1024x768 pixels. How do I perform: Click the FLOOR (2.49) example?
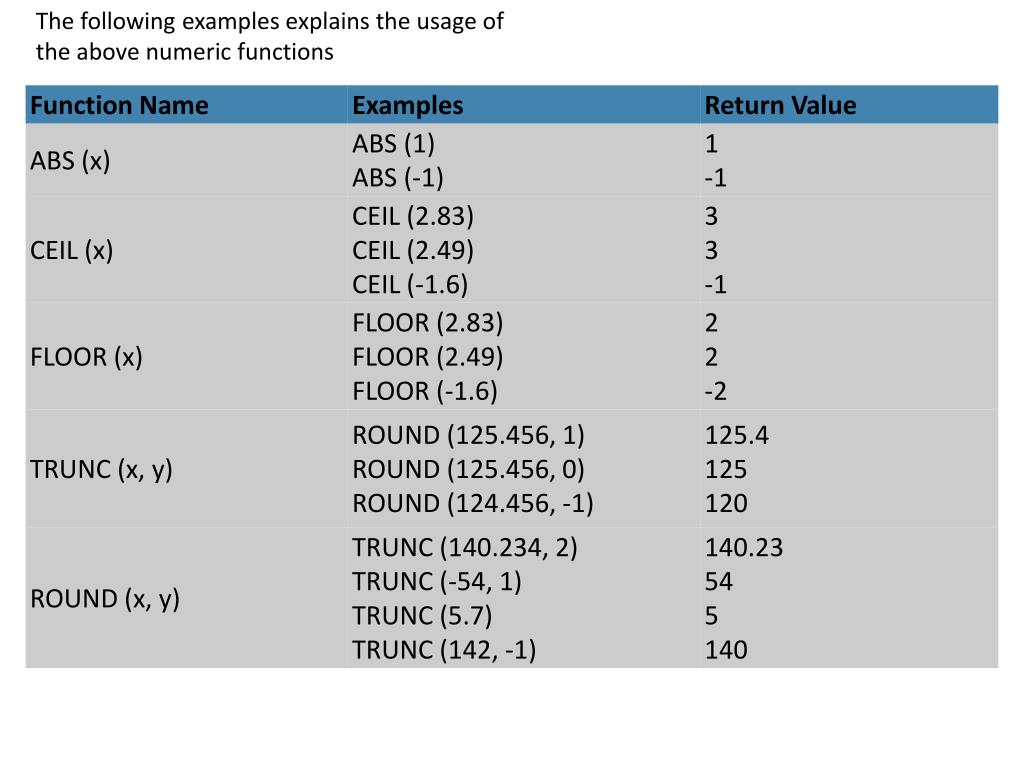[x=428, y=357]
